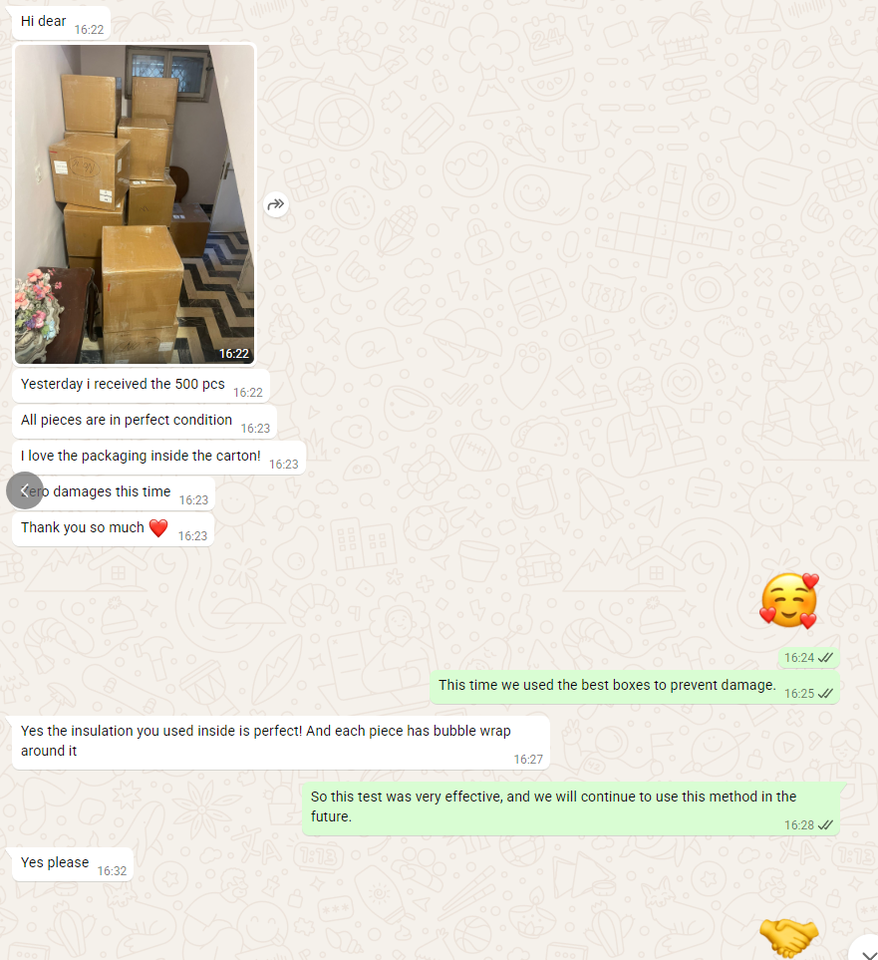Click the handshake emoji message
Viewport: 878px width, 960px height.
pos(789,937)
